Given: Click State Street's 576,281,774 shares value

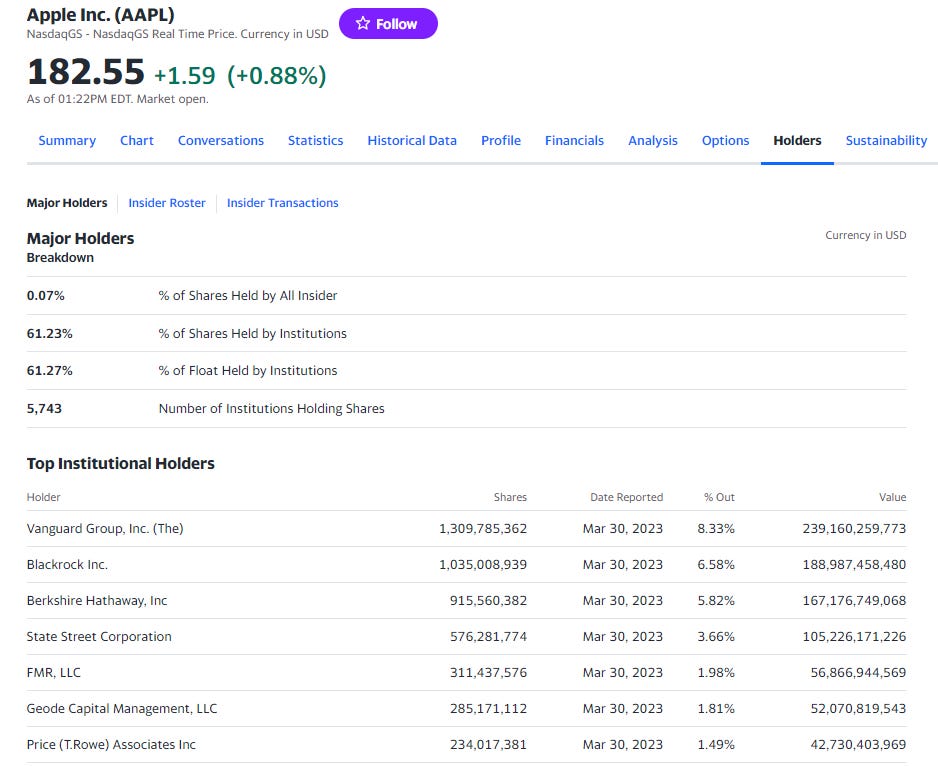Looking at the screenshot, I should point(488,636).
